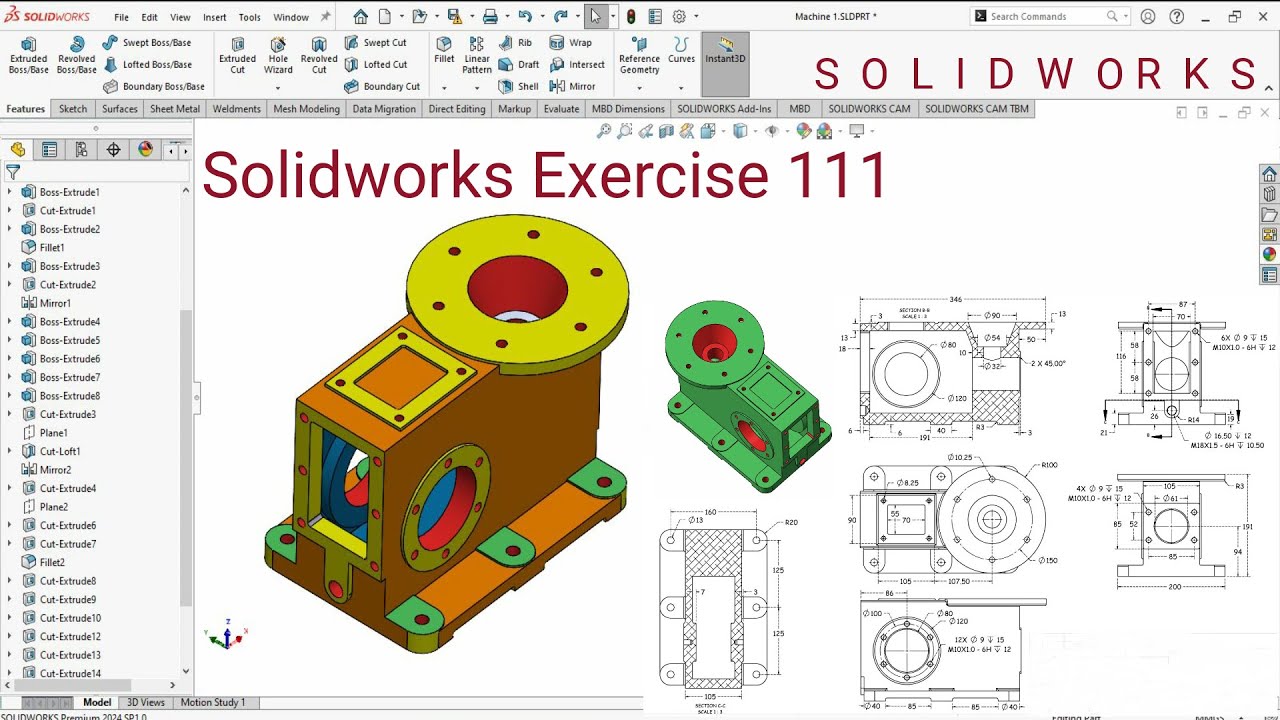Expand the Cut-Extrude1 feature
This screenshot has height=720, width=1280.
pyautogui.click(x=10, y=211)
